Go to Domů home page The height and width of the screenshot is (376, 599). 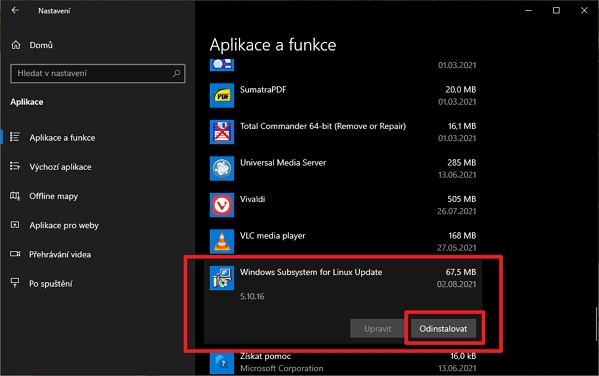click(x=41, y=45)
